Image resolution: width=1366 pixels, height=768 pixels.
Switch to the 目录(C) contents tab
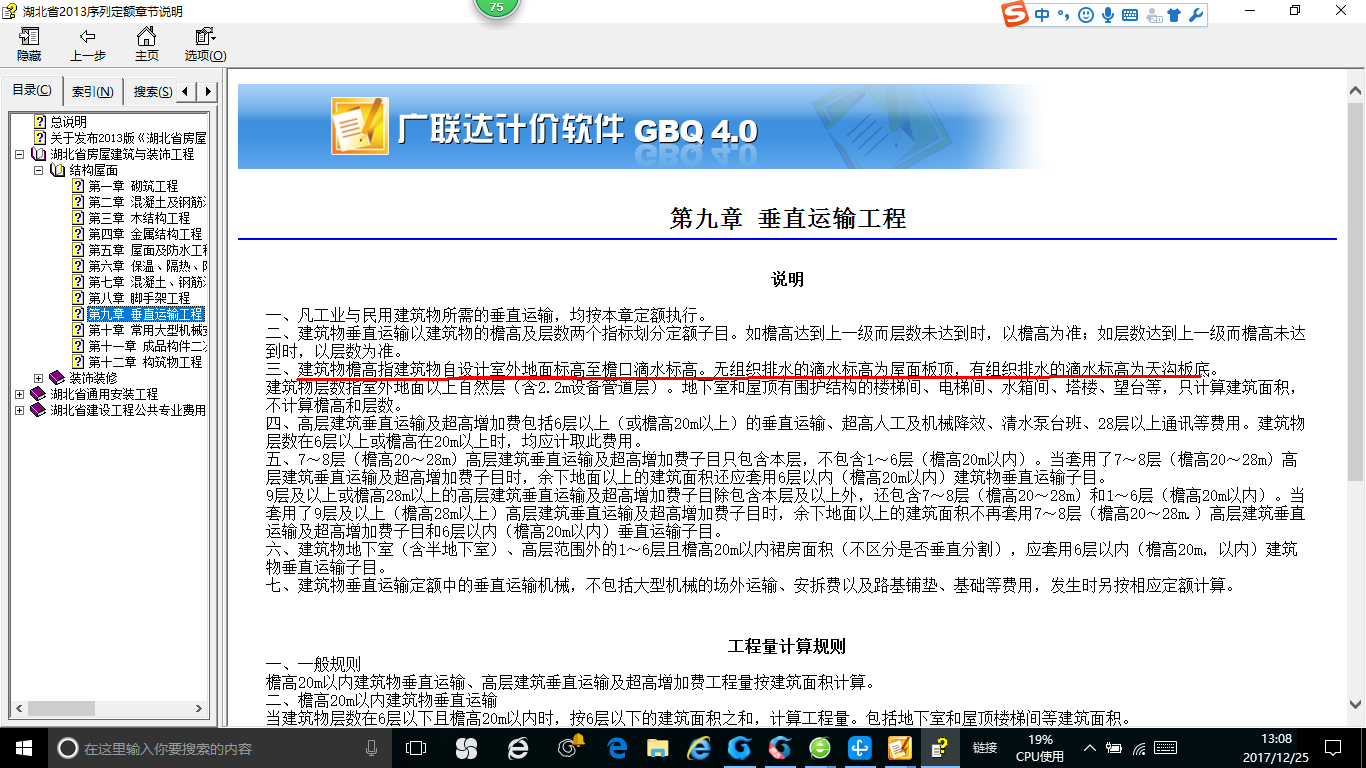(32, 90)
